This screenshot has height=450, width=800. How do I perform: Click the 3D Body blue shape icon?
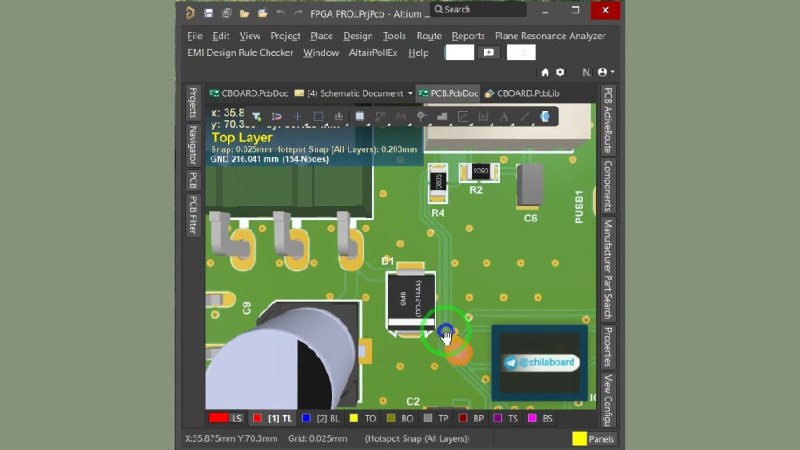coord(545,117)
